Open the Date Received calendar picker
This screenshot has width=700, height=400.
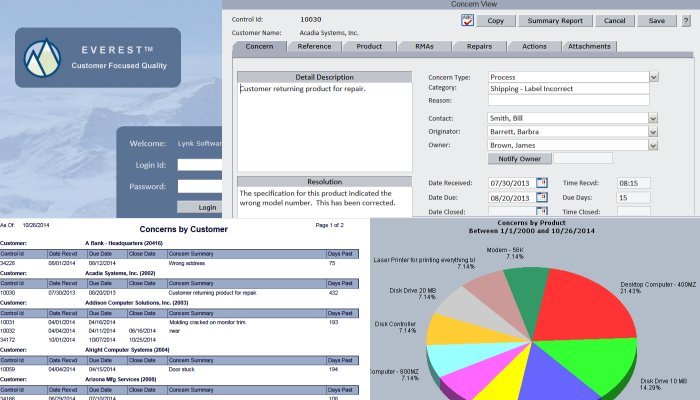[542, 183]
